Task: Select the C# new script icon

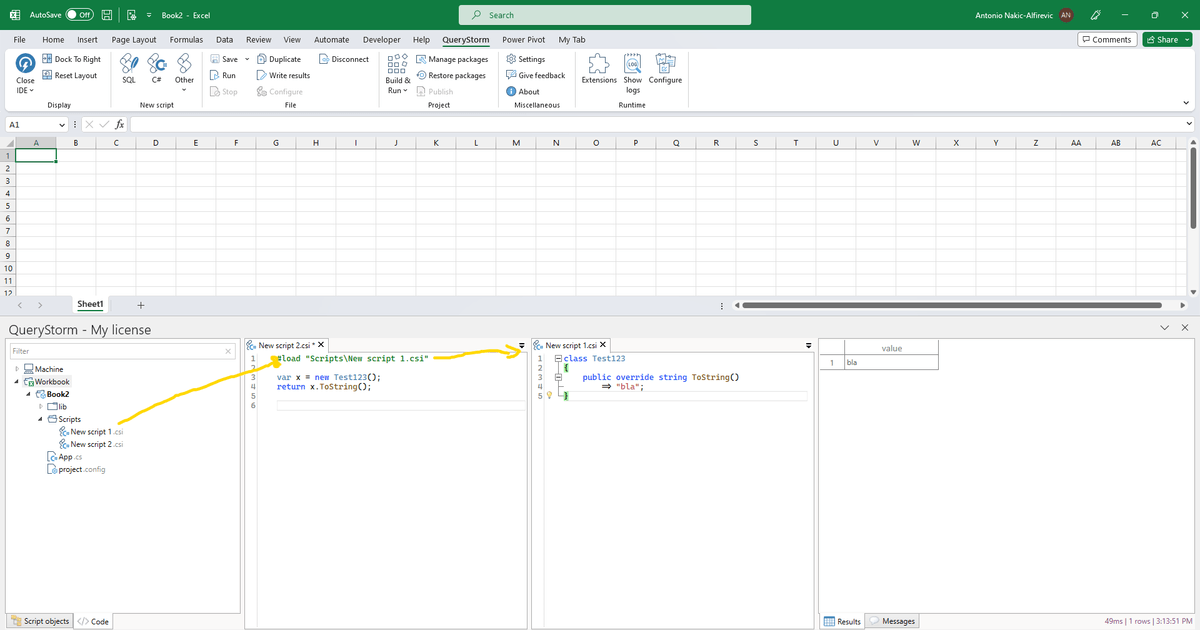Action: (156, 66)
